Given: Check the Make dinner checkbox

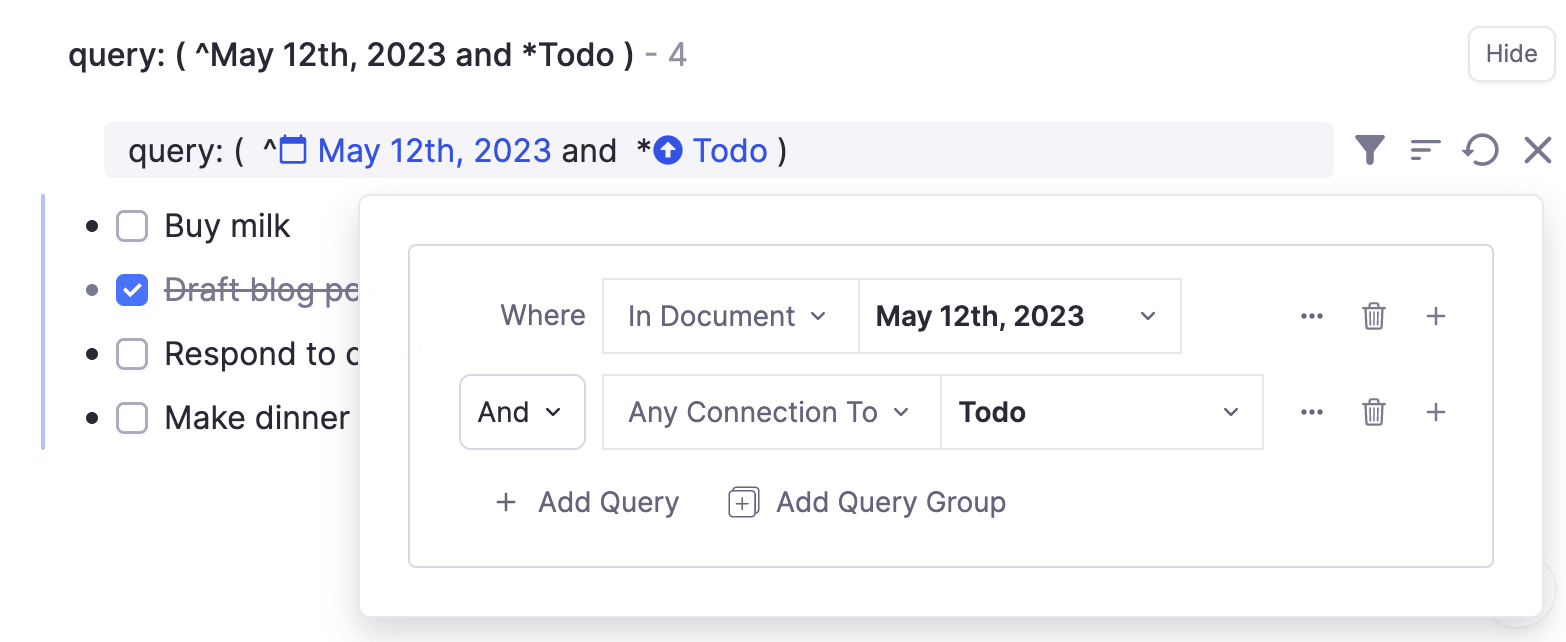Looking at the screenshot, I should (132, 417).
